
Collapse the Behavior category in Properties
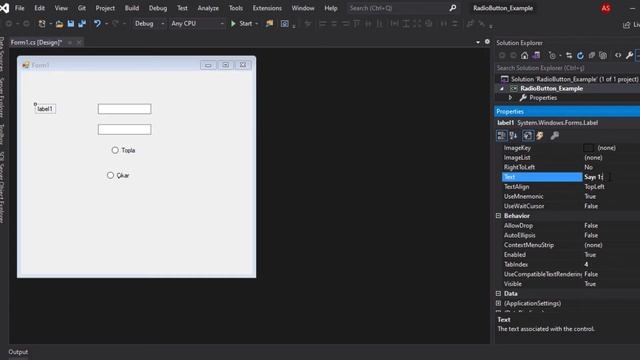[x=498, y=216]
